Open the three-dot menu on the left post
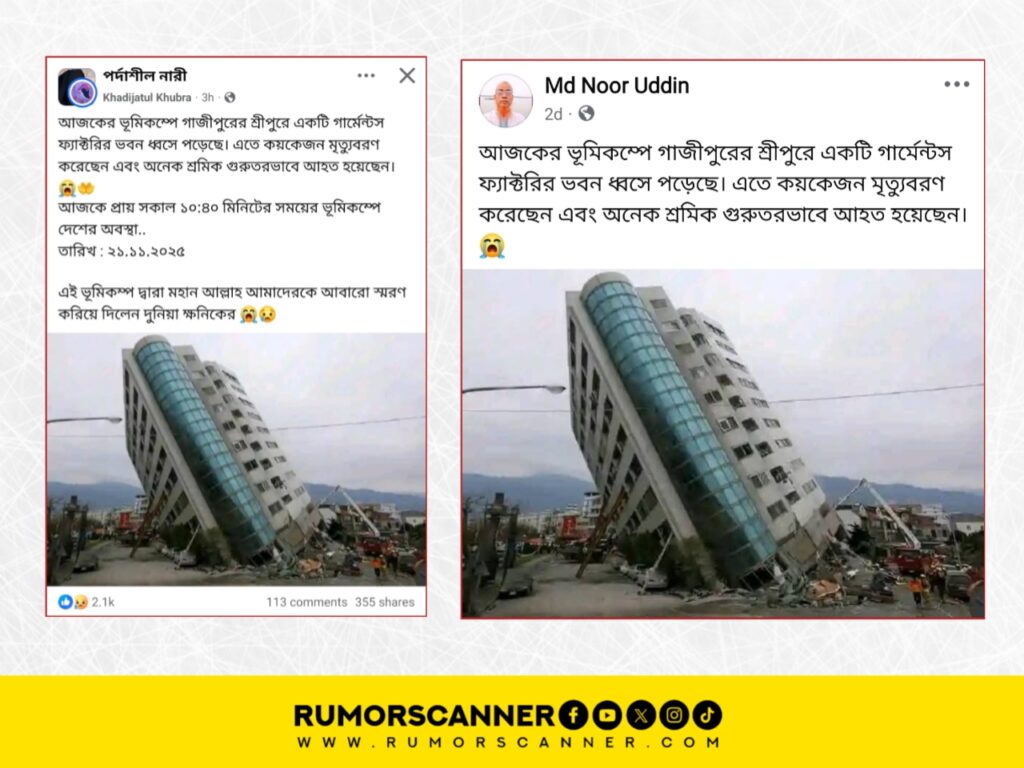This screenshot has width=1024, height=768. pyautogui.click(x=366, y=76)
